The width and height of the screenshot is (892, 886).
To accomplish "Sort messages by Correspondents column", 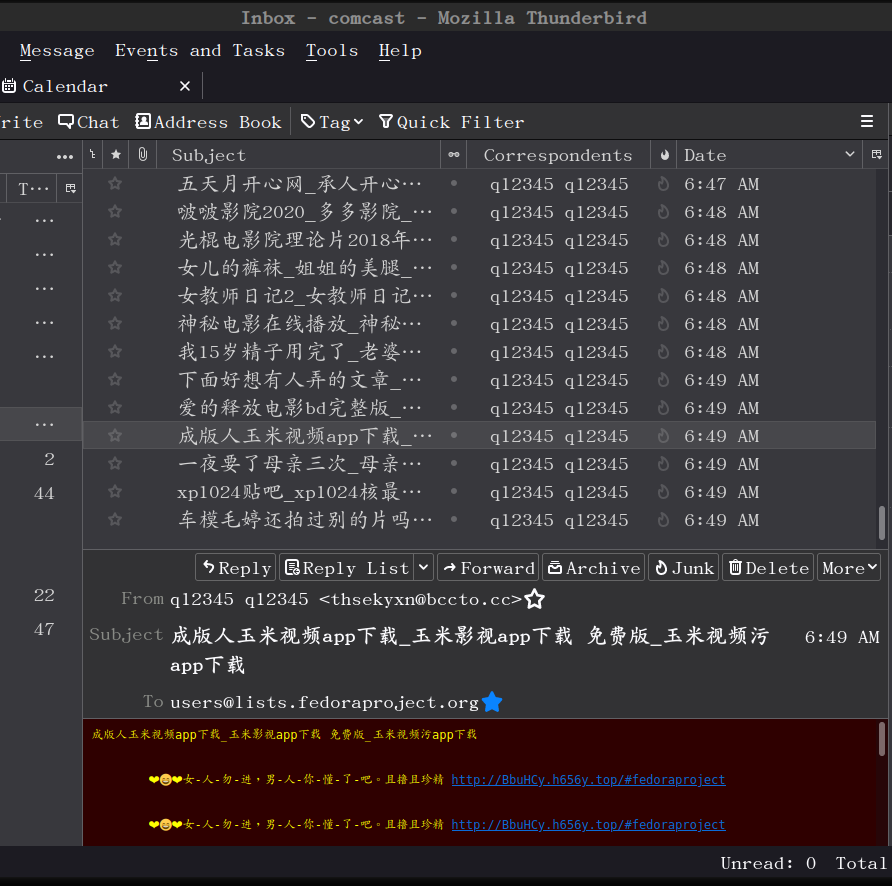I will tap(558, 155).
